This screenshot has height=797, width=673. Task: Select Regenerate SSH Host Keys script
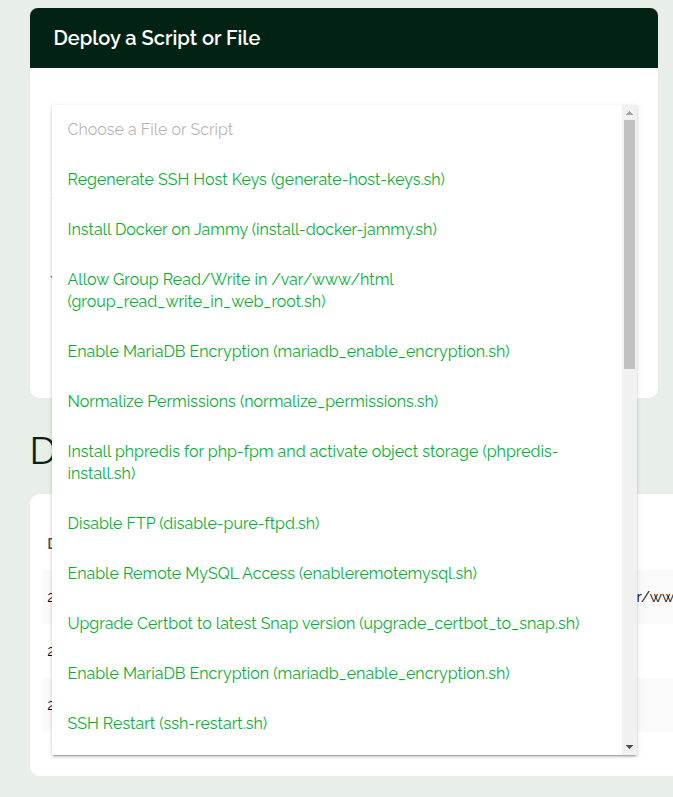tap(256, 180)
